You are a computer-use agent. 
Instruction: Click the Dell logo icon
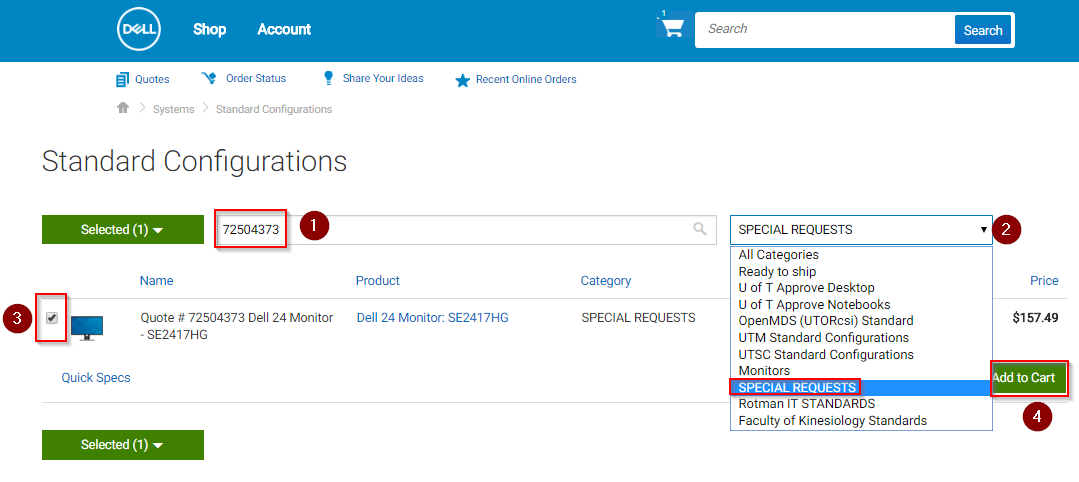(x=138, y=29)
